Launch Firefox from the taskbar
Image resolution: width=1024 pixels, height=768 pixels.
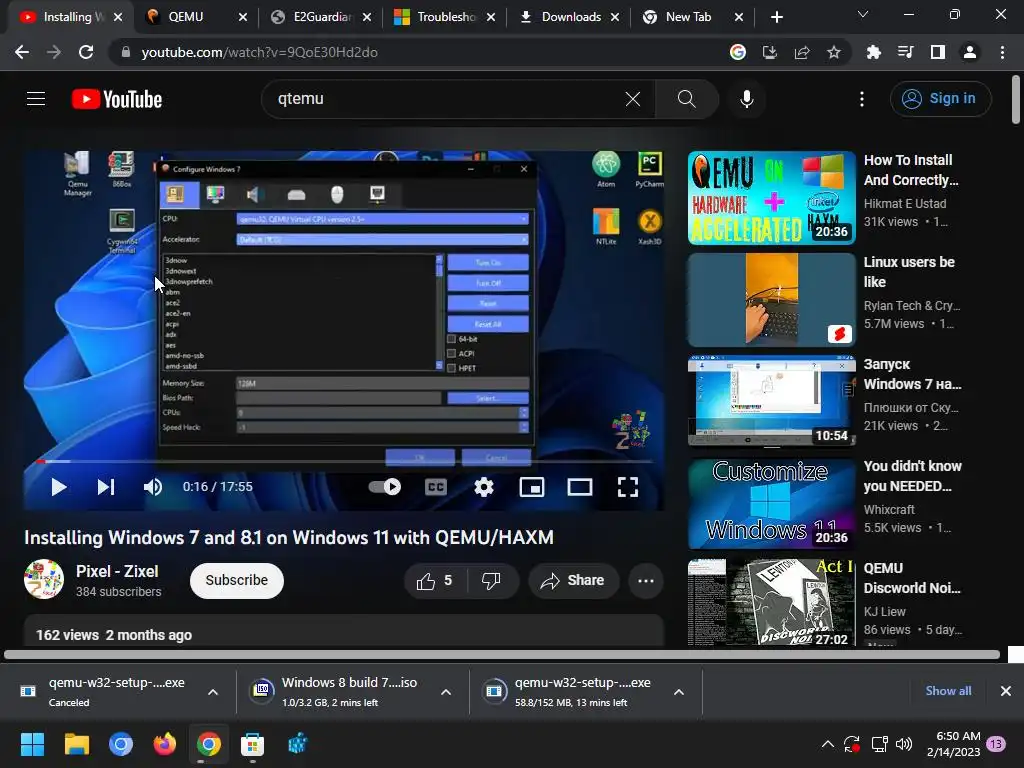165,744
